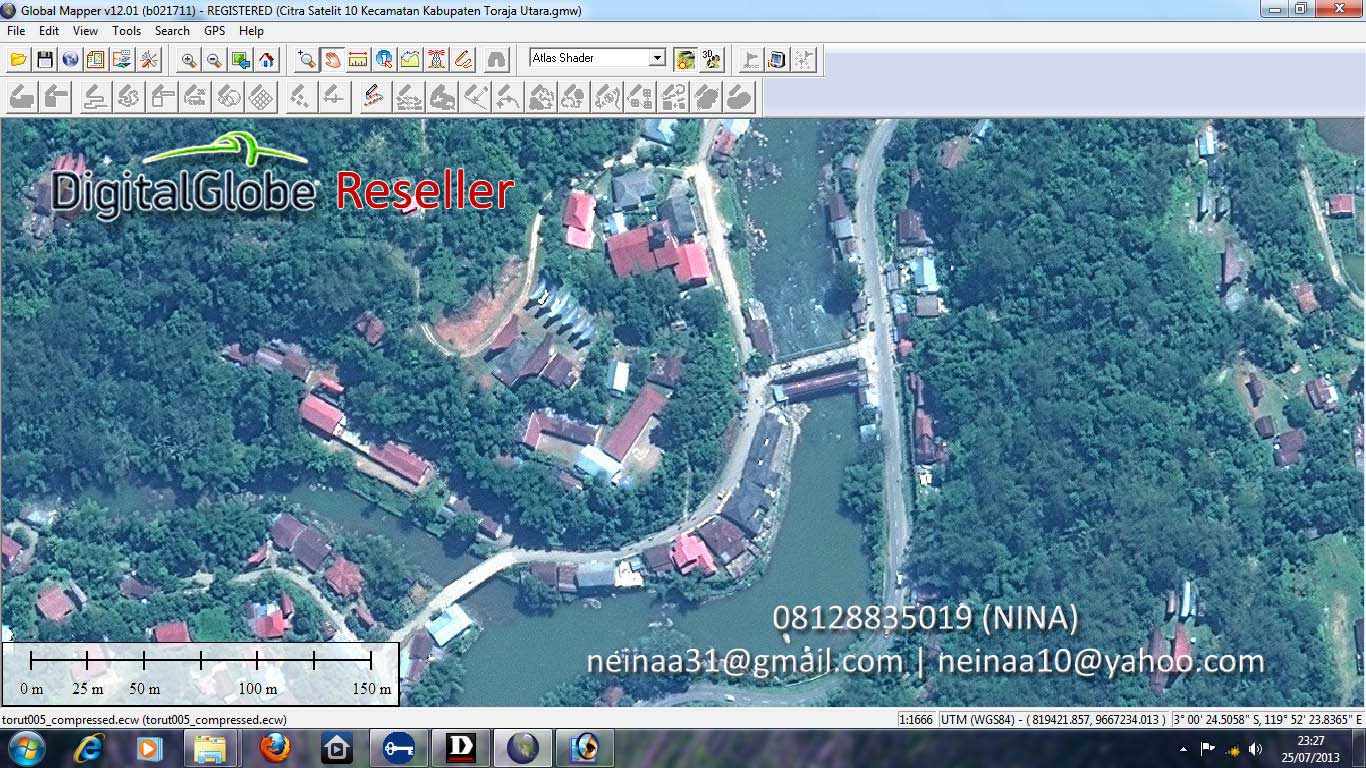
Task: Open the Tools menu
Action: pyautogui.click(x=126, y=31)
